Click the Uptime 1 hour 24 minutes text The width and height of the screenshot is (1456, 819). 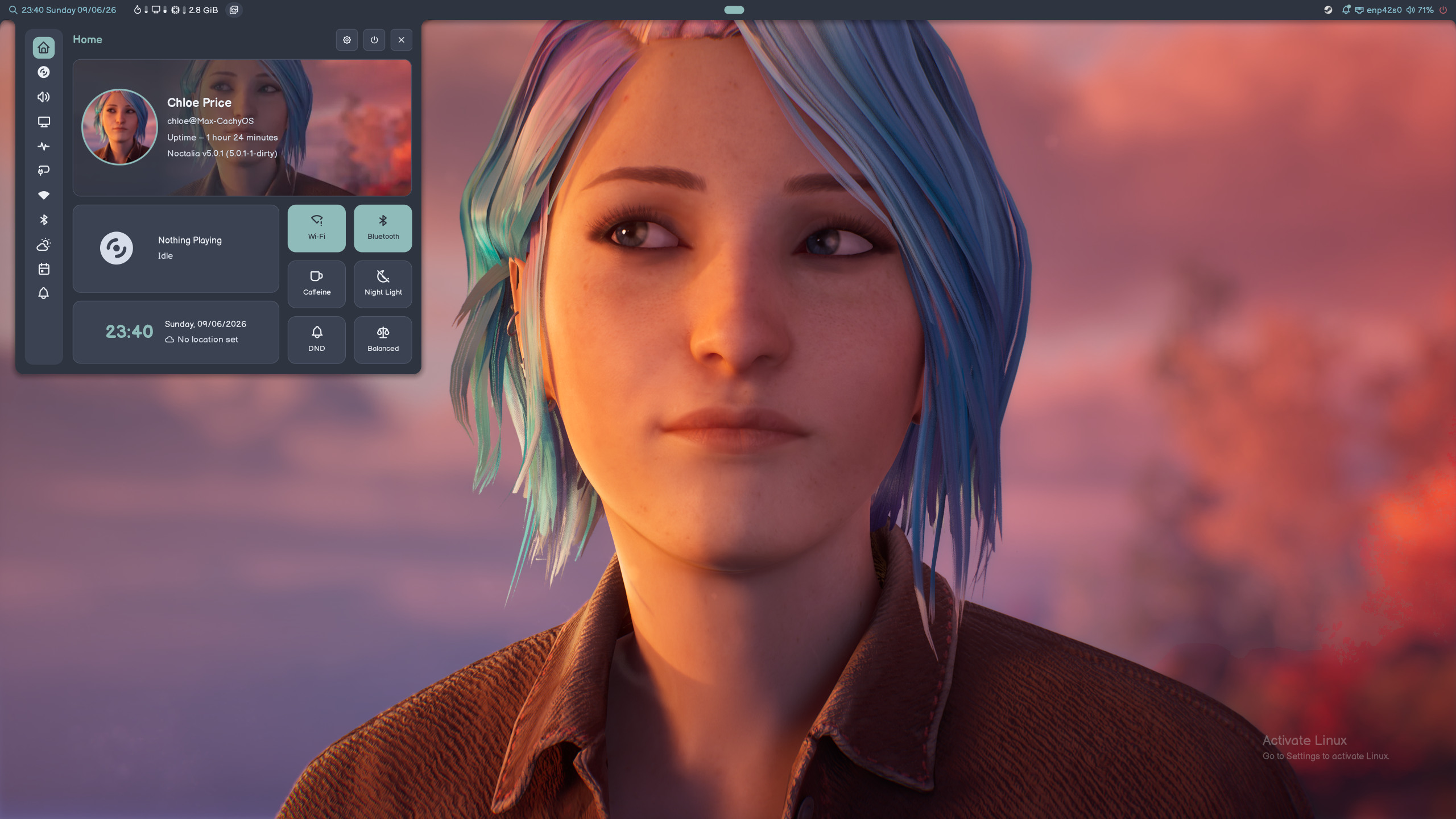(222, 138)
